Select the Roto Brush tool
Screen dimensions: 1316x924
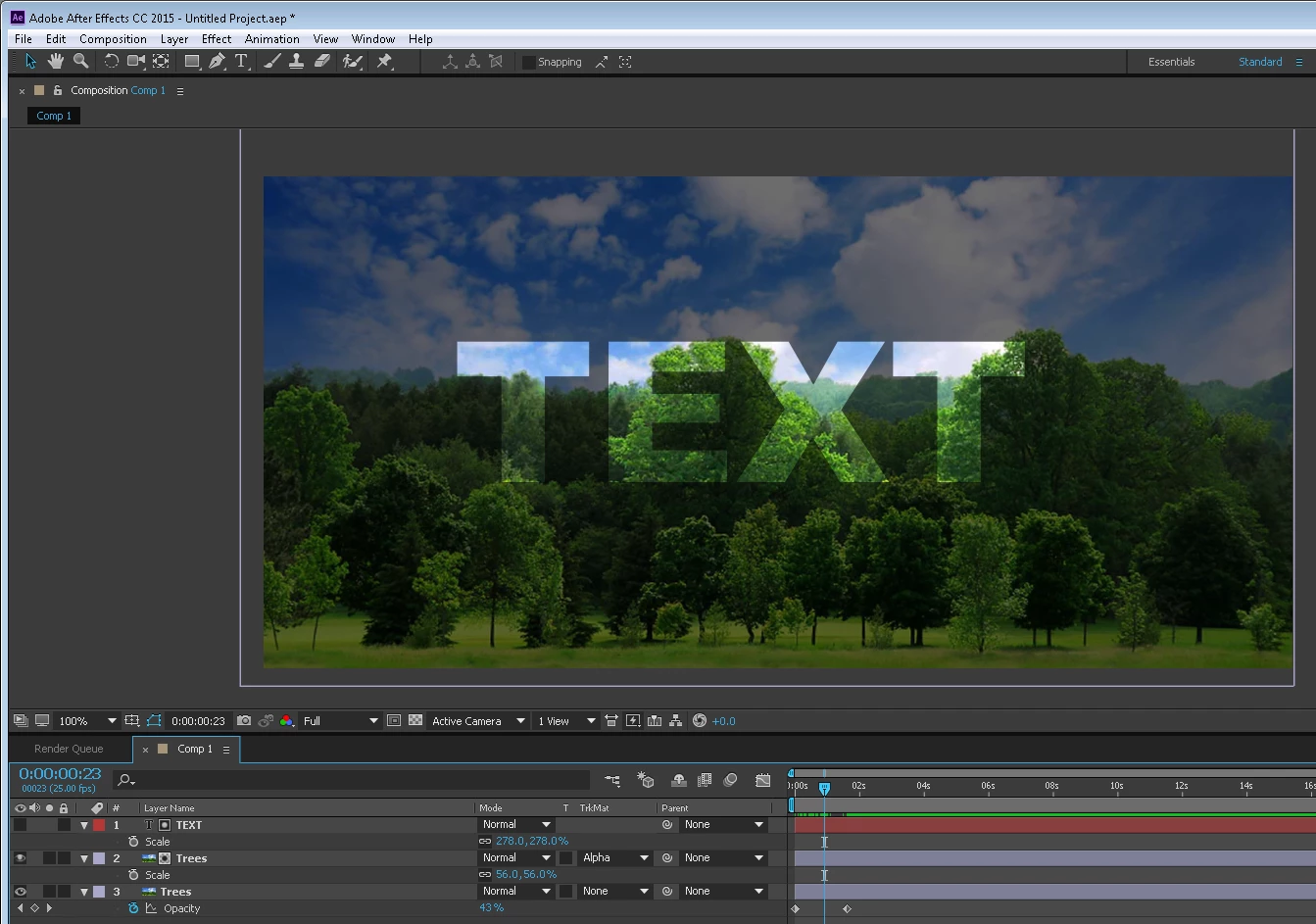pos(353,62)
